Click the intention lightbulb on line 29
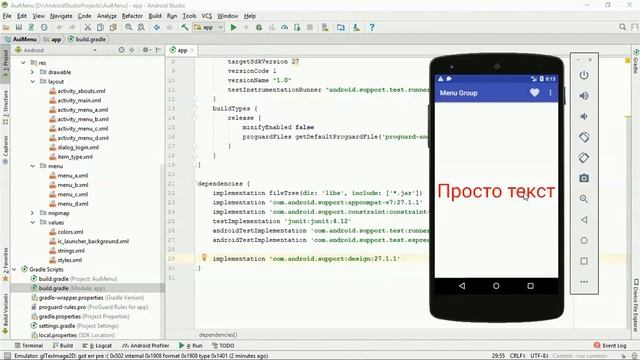The width and height of the screenshot is (640, 360). (204, 258)
